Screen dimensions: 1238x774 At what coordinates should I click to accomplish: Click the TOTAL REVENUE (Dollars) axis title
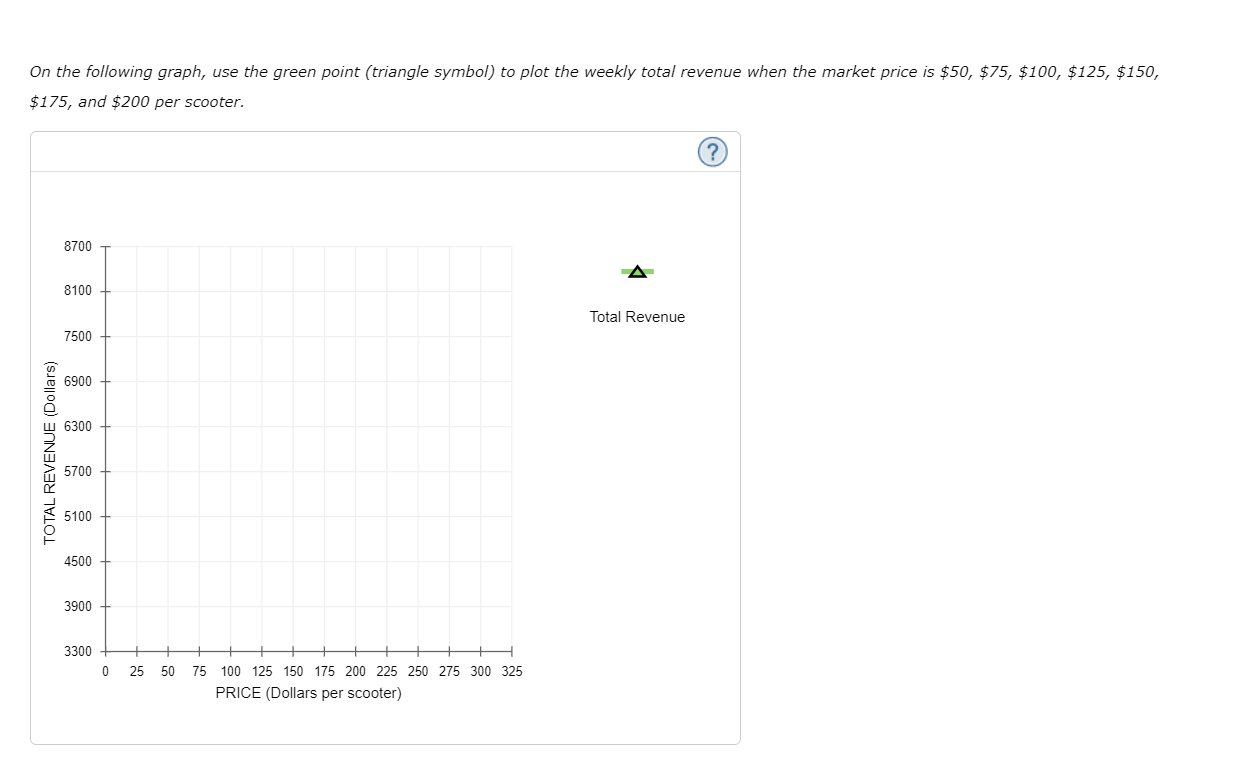click(x=49, y=451)
